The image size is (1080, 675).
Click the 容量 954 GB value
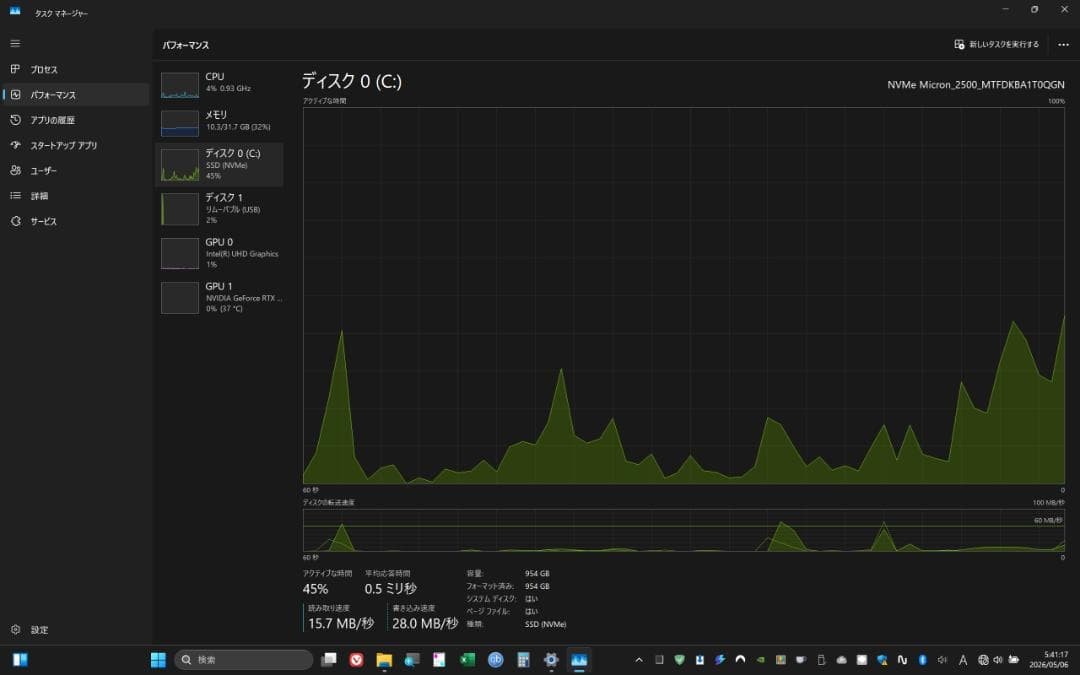coord(537,573)
